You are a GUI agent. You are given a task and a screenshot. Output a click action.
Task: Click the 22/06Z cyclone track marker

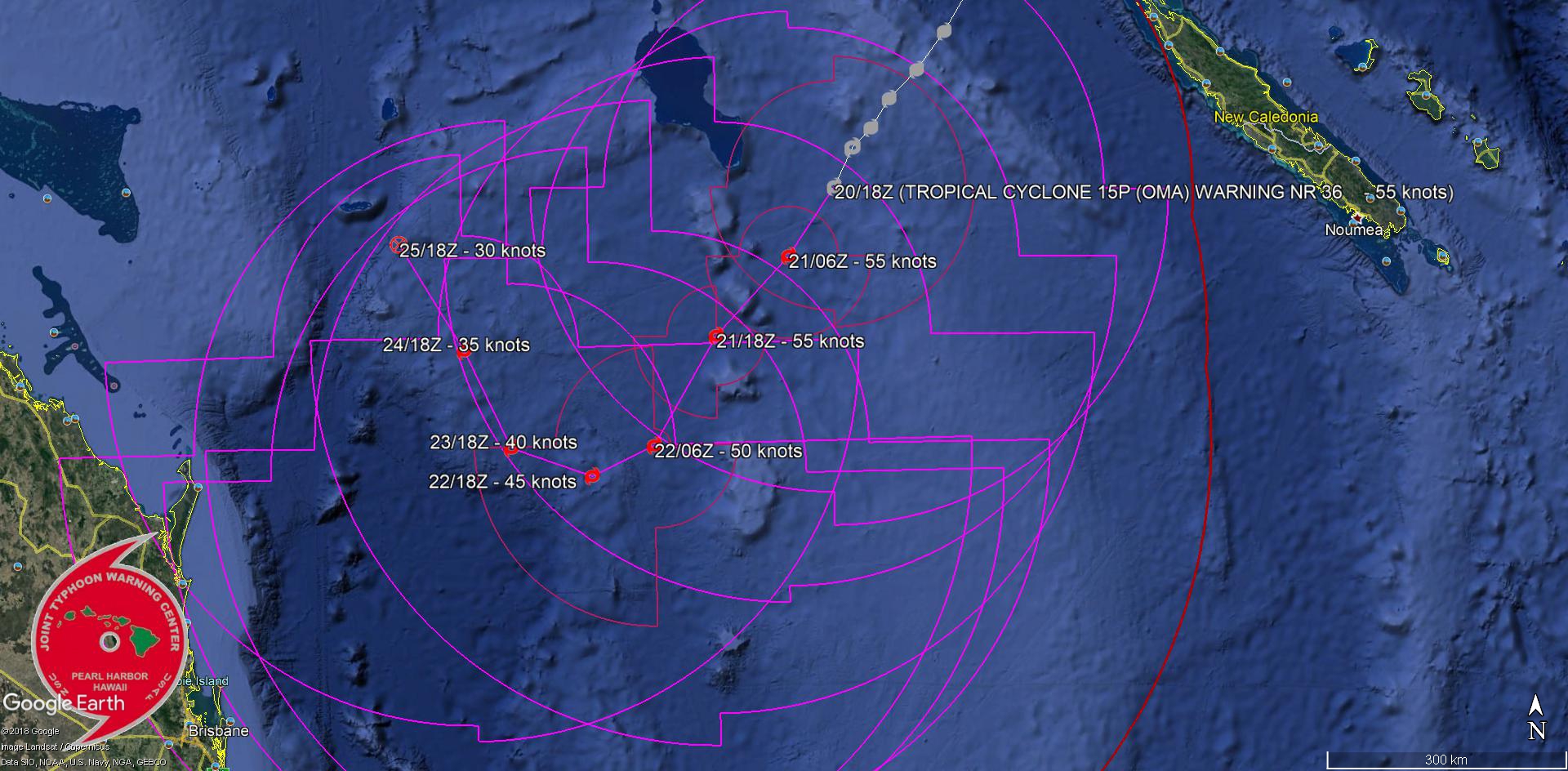(653, 446)
